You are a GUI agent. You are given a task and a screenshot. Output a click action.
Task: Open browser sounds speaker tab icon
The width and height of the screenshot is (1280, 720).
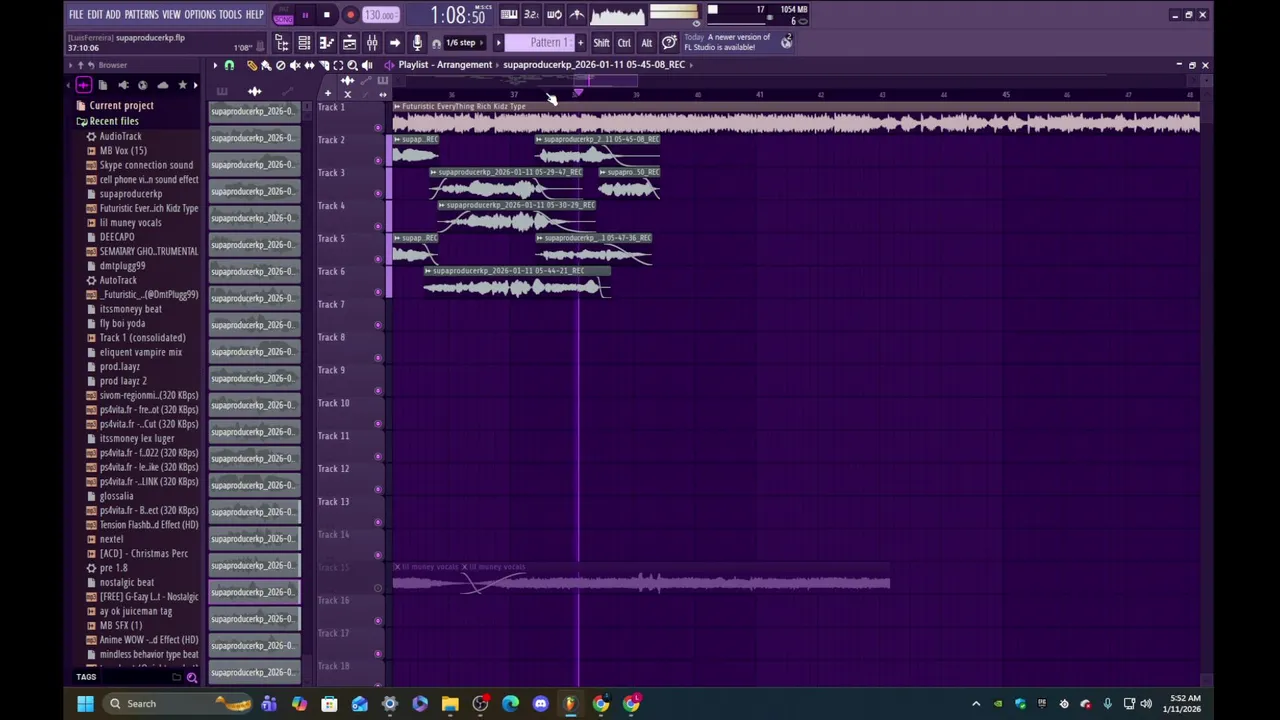[x=123, y=86]
